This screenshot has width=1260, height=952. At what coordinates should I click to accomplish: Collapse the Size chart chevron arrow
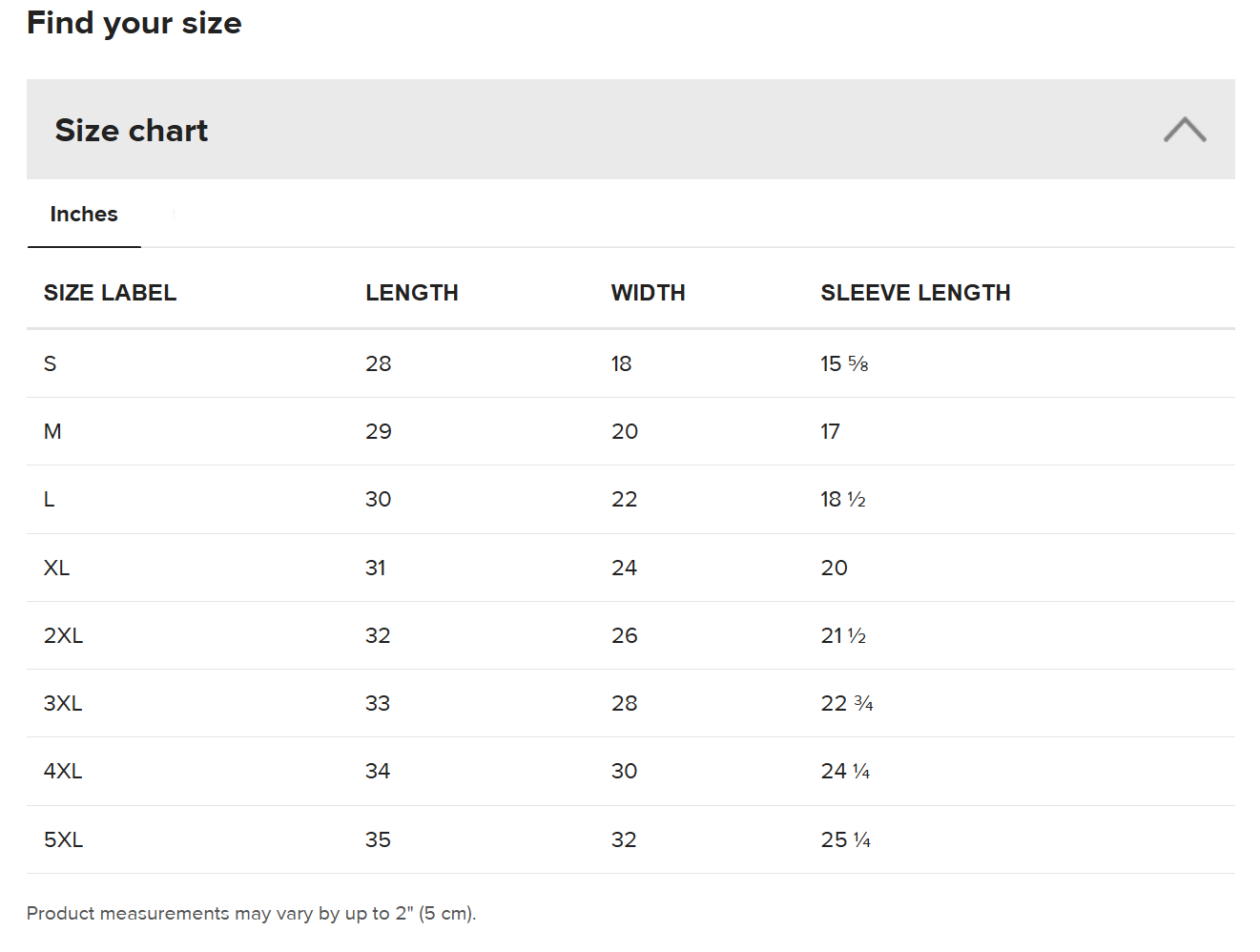click(x=1185, y=130)
